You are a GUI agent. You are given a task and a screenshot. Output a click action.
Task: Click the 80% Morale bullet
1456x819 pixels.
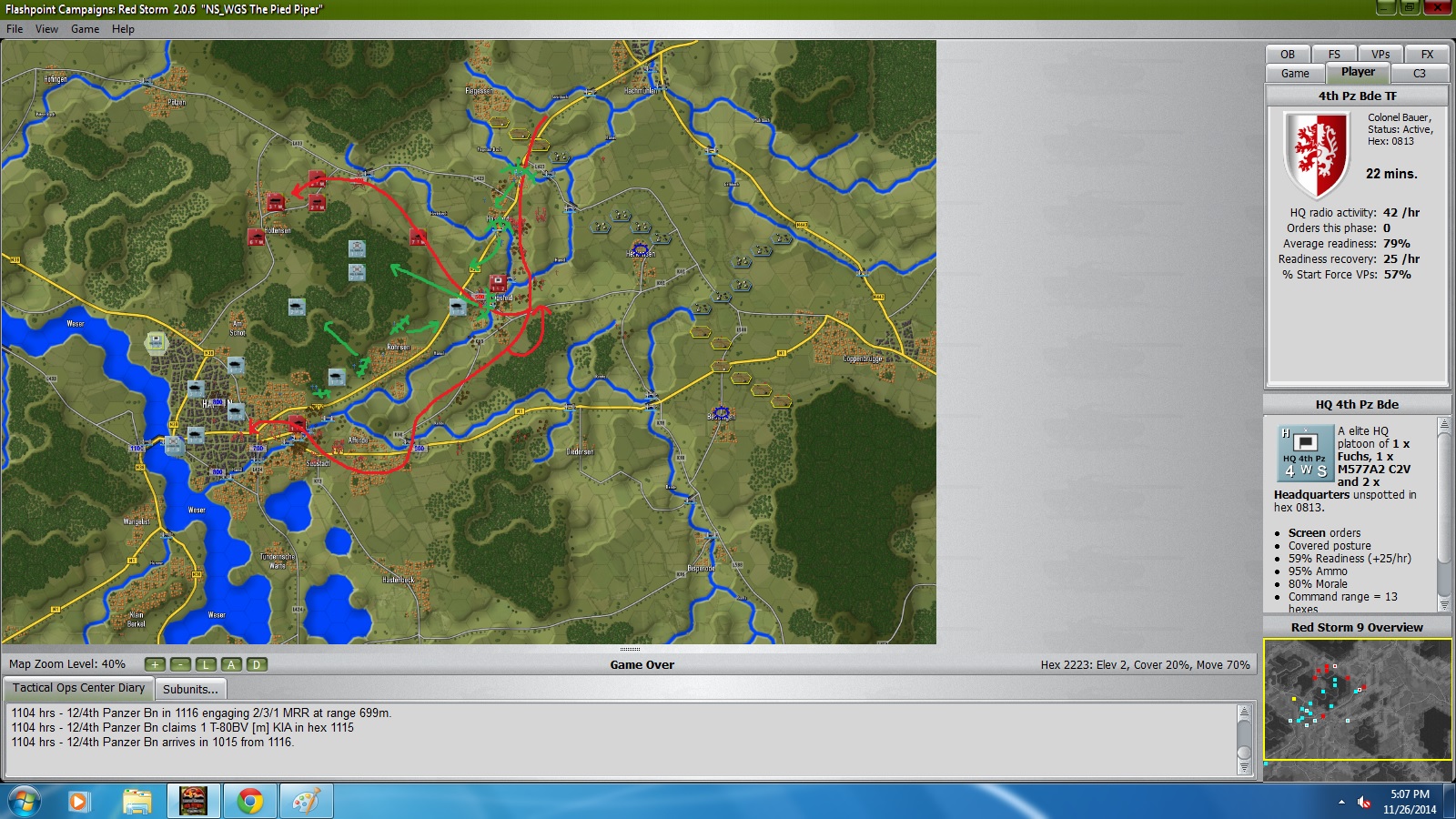(x=1317, y=584)
